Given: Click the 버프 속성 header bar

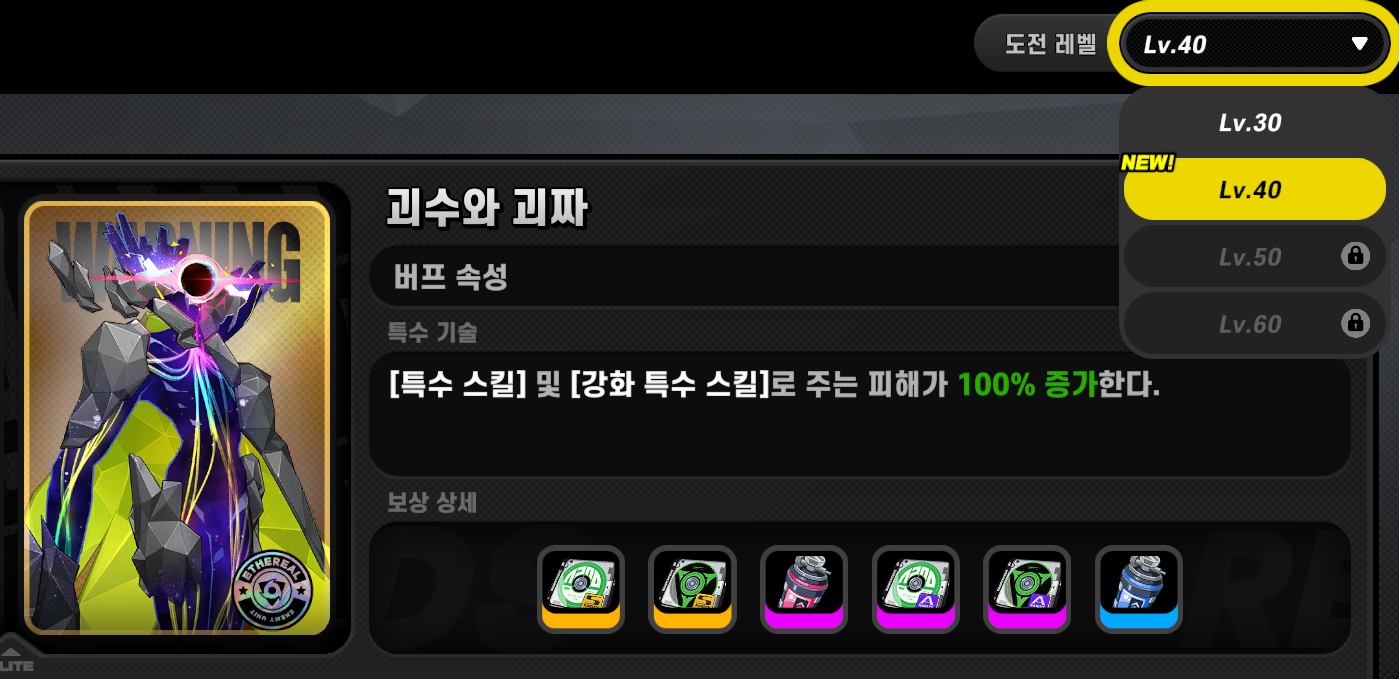Looking at the screenshot, I should 745,277.
